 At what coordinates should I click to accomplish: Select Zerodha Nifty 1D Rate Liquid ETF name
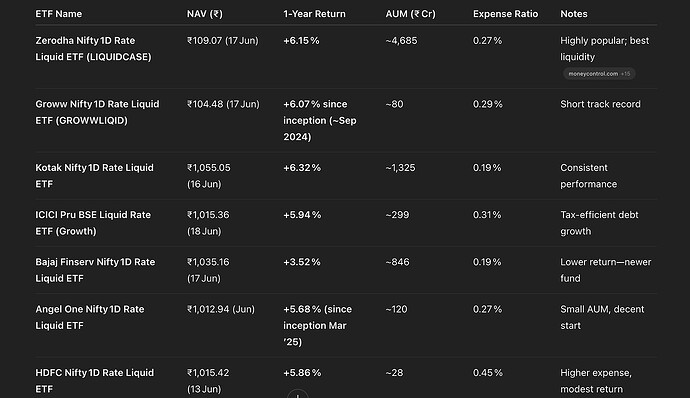[x=93, y=49]
